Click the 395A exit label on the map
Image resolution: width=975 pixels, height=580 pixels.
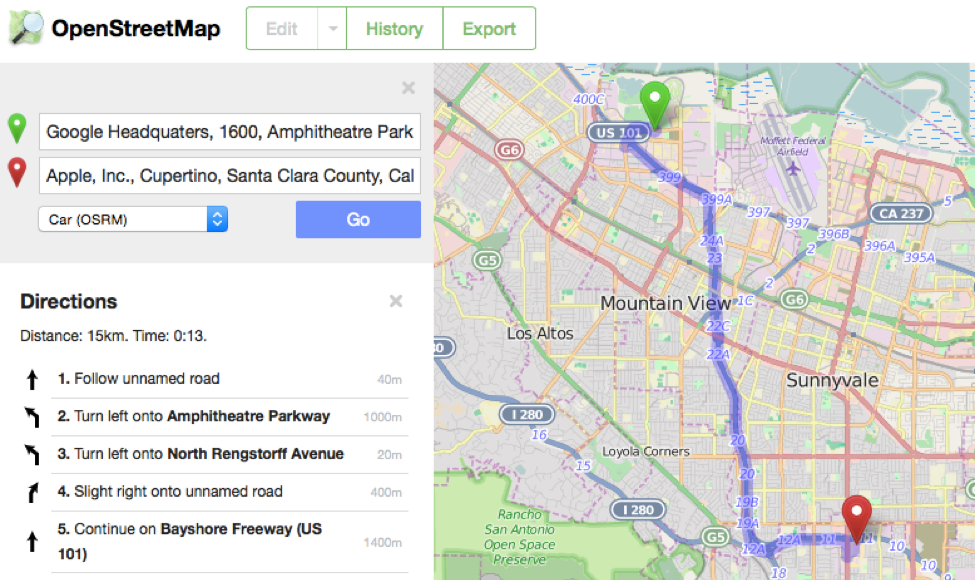pyautogui.click(x=919, y=257)
